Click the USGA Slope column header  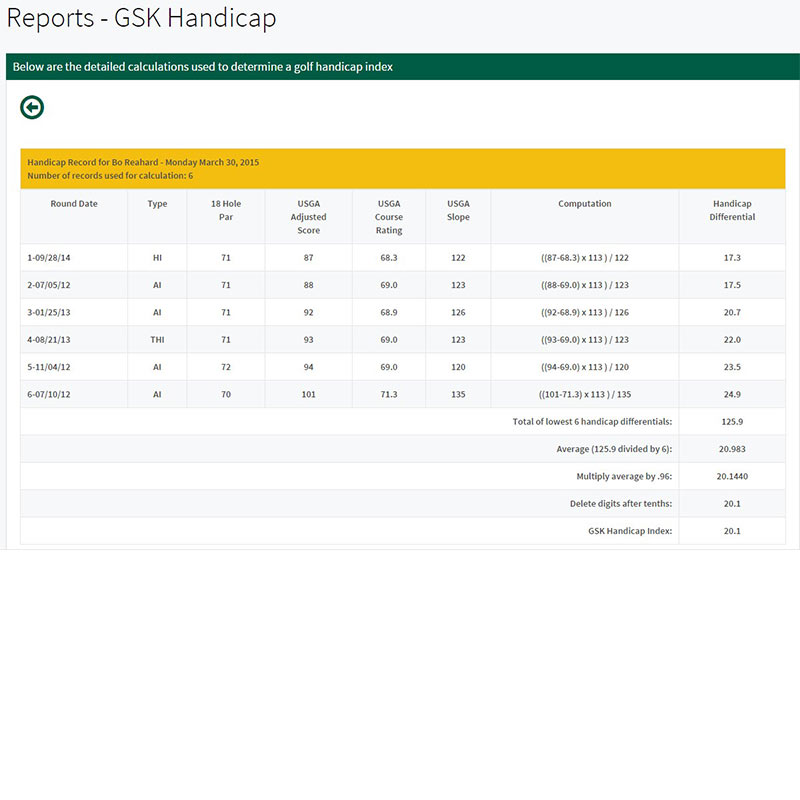(x=458, y=210)
